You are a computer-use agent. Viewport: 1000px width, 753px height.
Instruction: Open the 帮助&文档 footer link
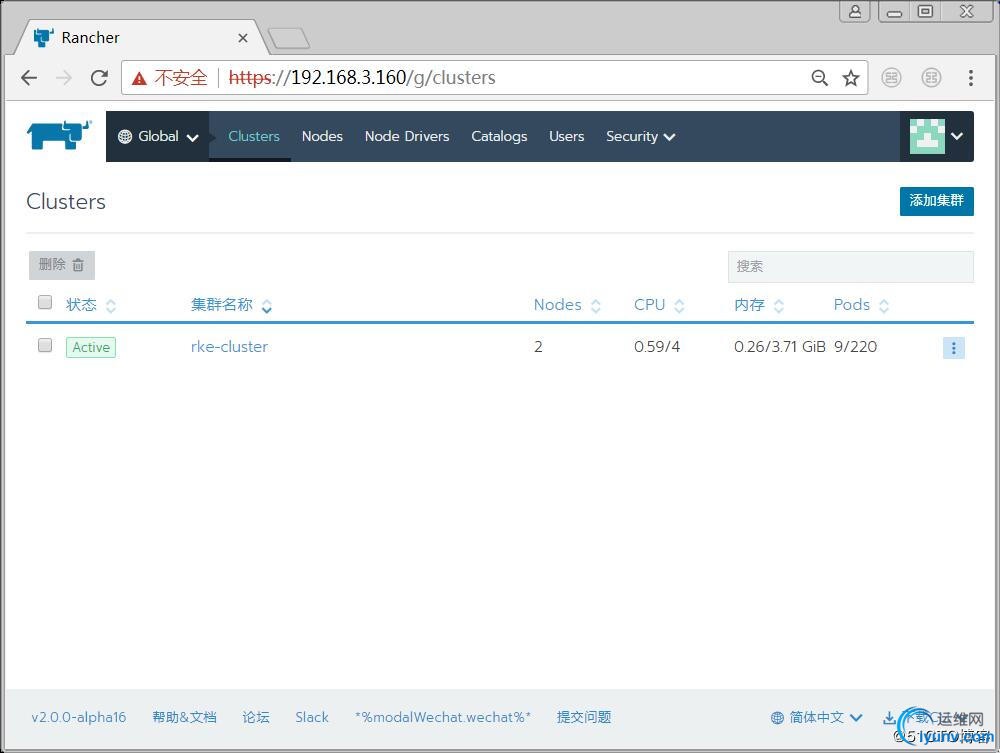coord(184,717)
